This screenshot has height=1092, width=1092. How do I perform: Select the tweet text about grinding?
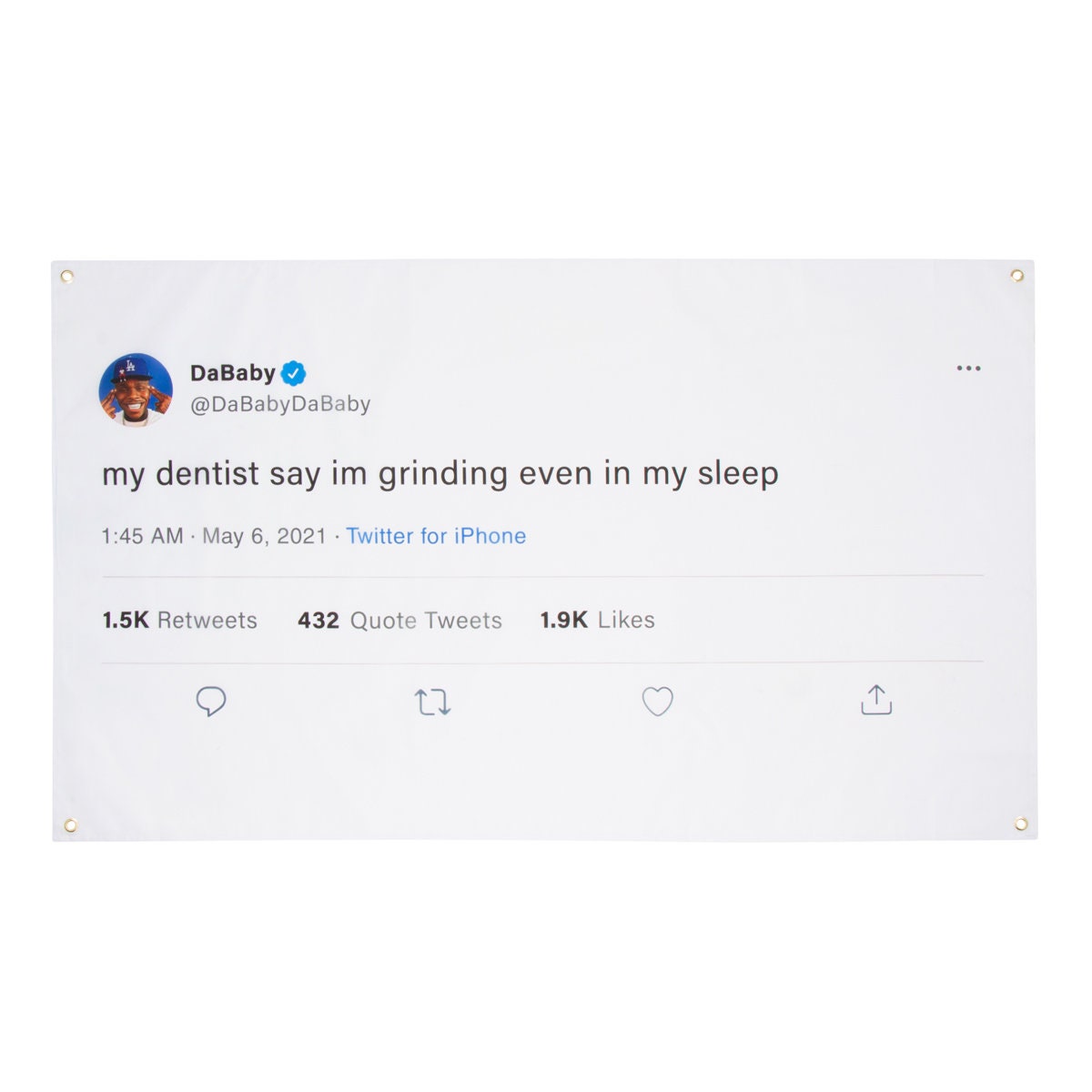[440, 475]
